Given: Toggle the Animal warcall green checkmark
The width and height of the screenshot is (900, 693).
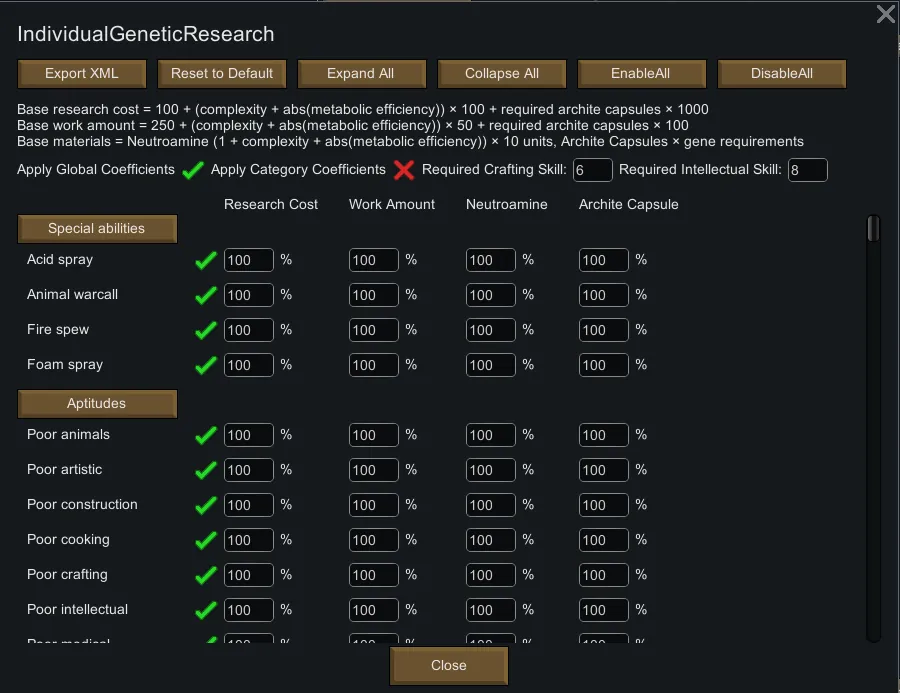Looking at the screenshot, I should pos(206,295).
